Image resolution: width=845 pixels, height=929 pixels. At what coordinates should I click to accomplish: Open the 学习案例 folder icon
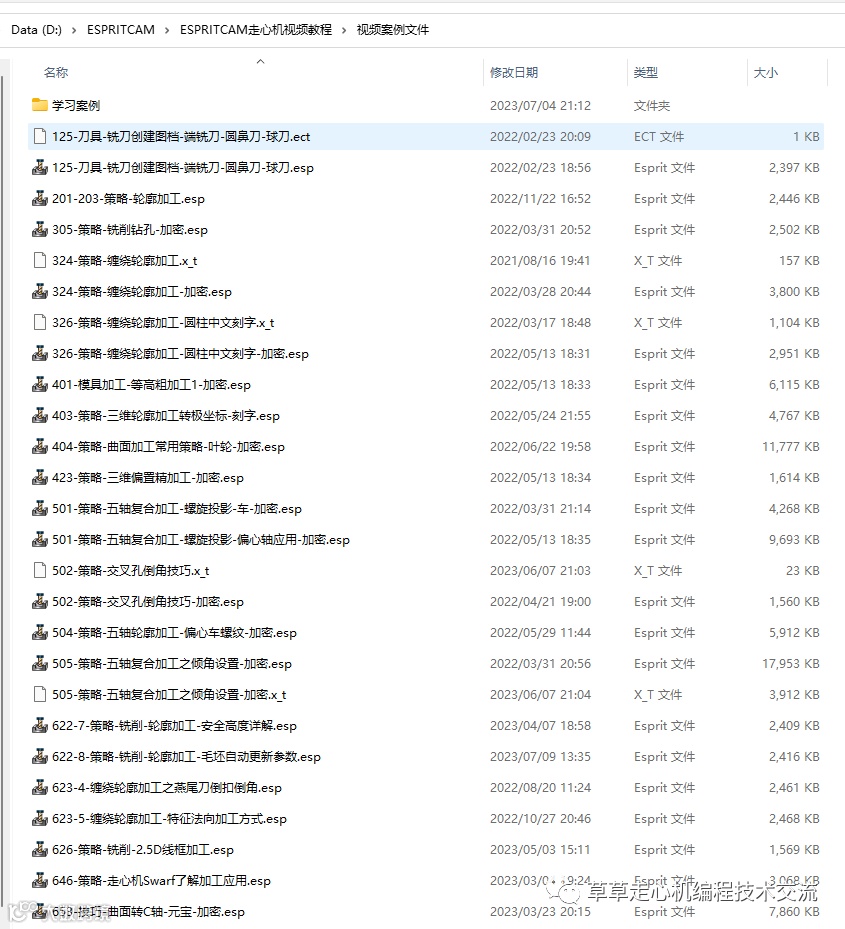(40, 105)
